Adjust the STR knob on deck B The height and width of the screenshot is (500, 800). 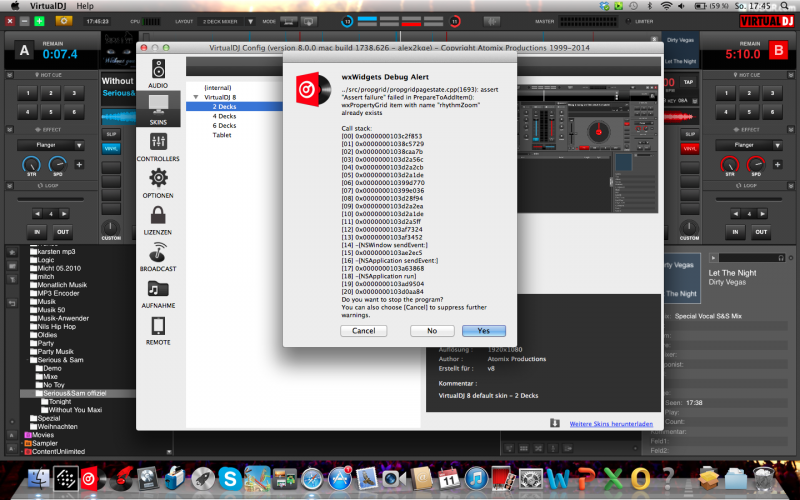coord(730,165)
